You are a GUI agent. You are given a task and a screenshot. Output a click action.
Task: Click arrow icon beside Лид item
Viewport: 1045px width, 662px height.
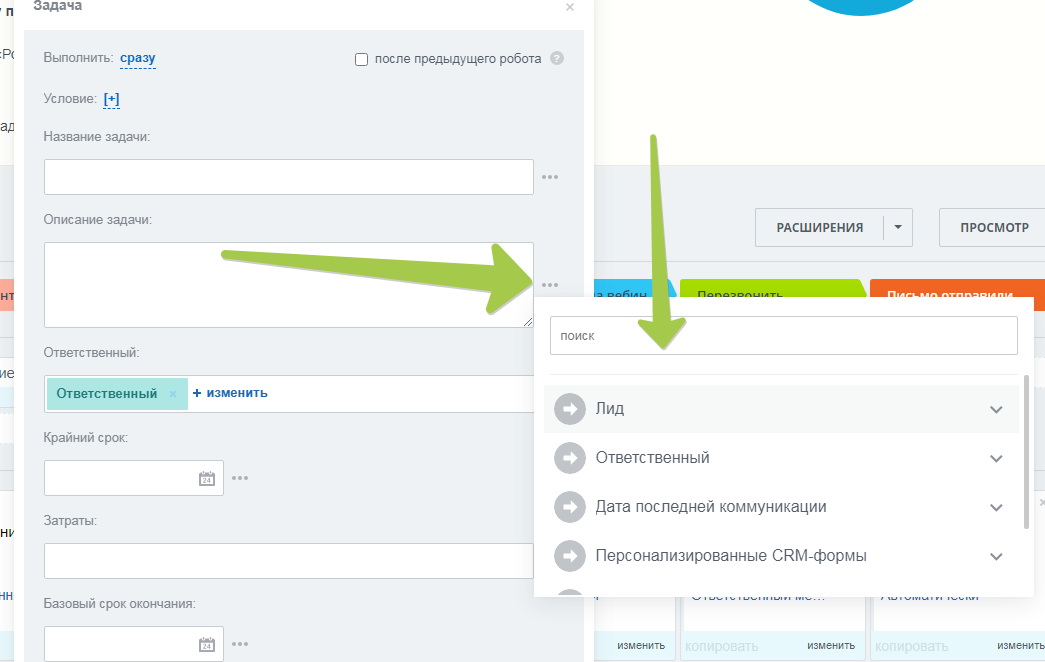[x=570, y=409]
